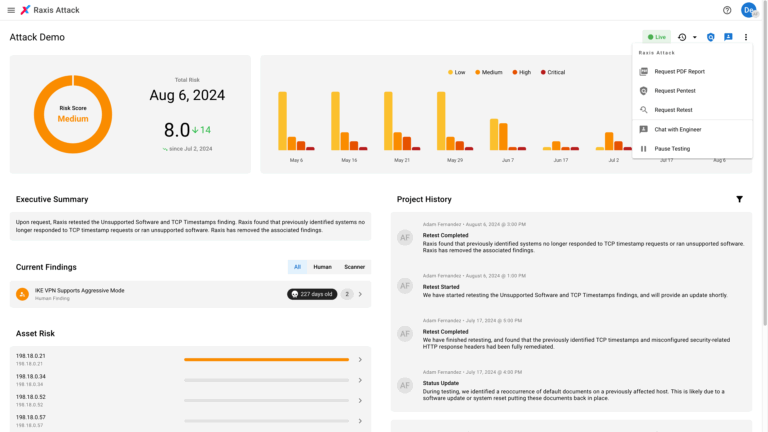Open the history dropdown arrow
Viewport: 768px width, 432px height.
(695, 37)
